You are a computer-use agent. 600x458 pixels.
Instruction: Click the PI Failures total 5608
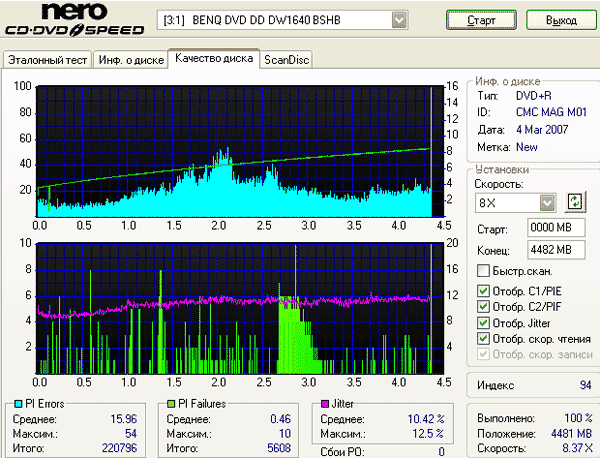279,448
